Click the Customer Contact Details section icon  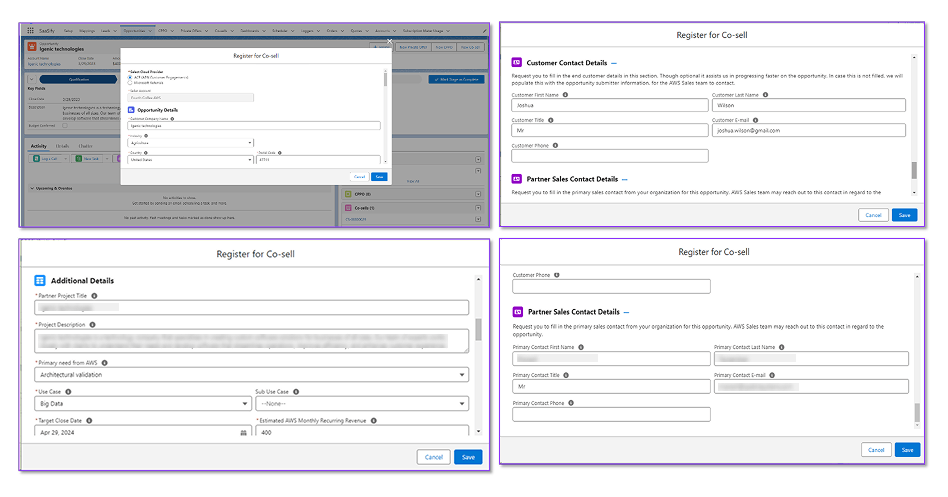pos(516,62)
